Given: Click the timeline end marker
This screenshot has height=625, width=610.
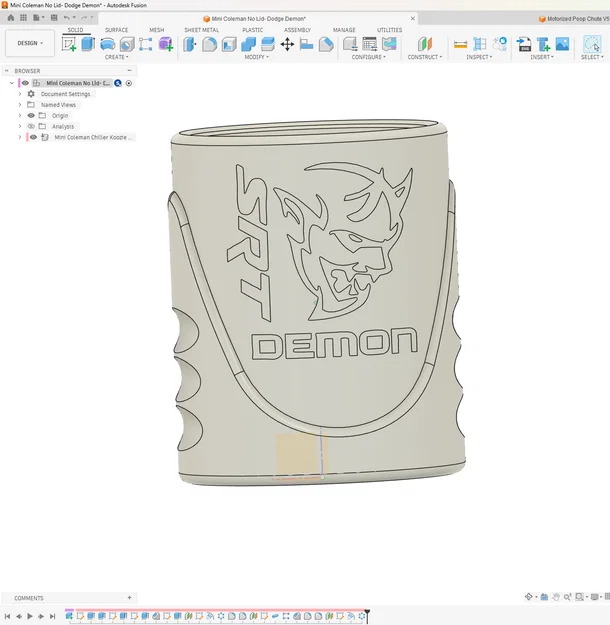Looking at the screenshot, I should tap(367, 615).
